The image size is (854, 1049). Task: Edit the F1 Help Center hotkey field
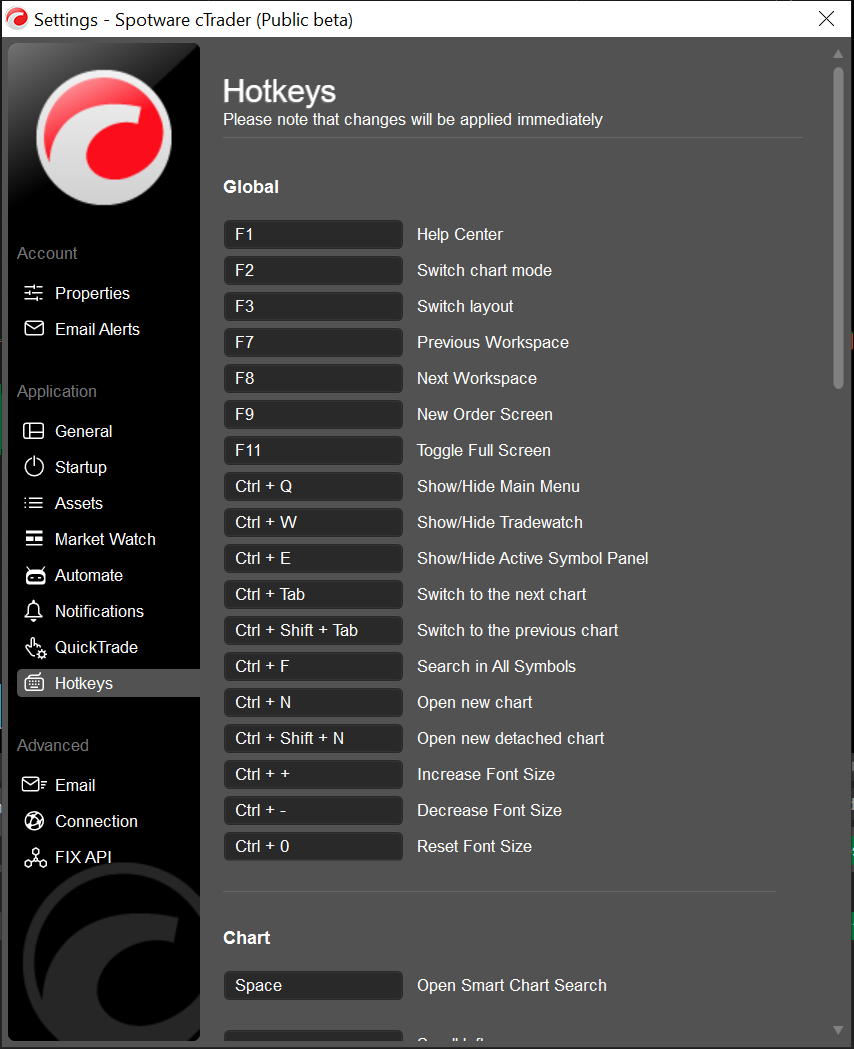pos(313,234)
